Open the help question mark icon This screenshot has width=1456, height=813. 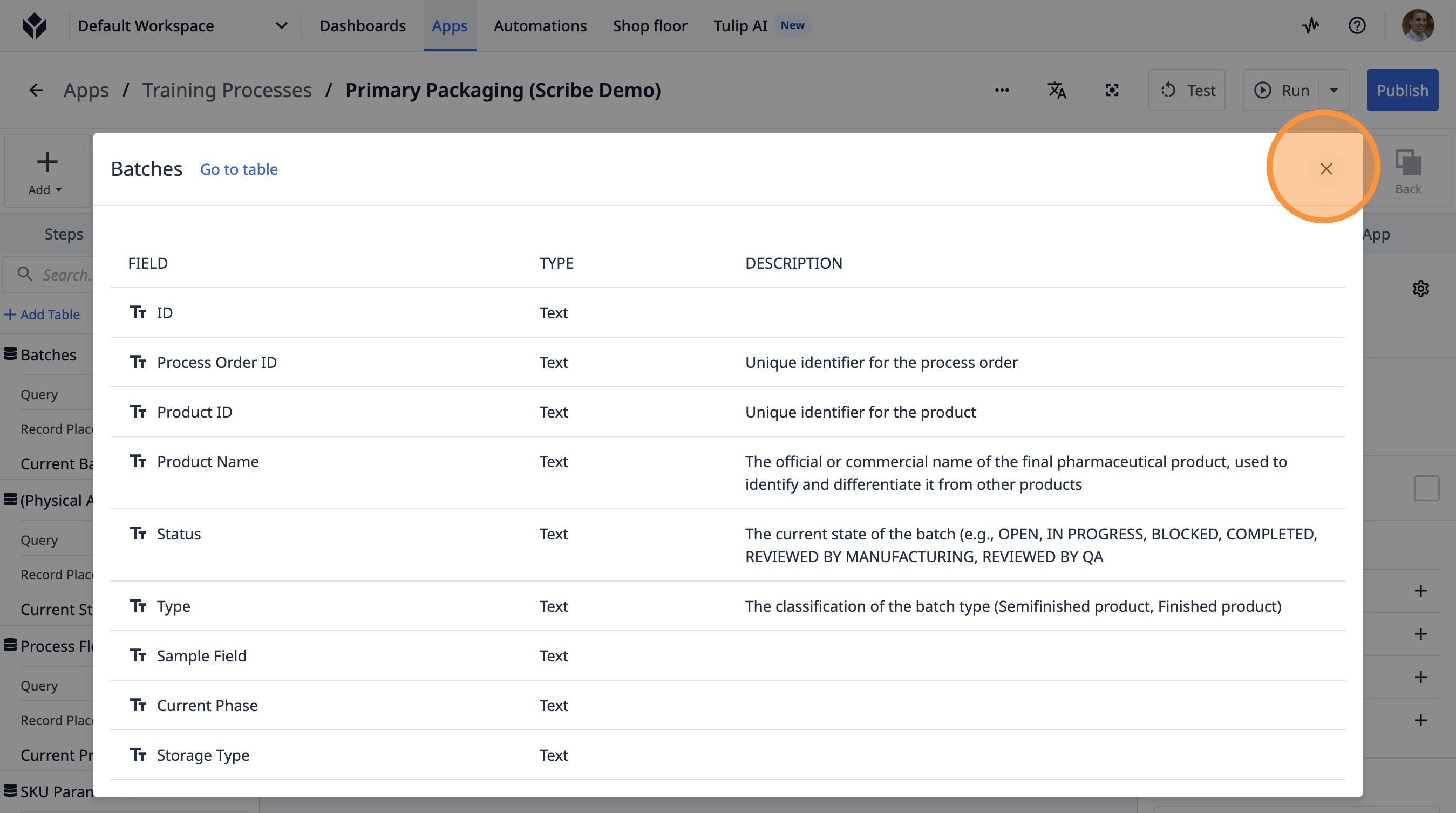click(1357, 25)
